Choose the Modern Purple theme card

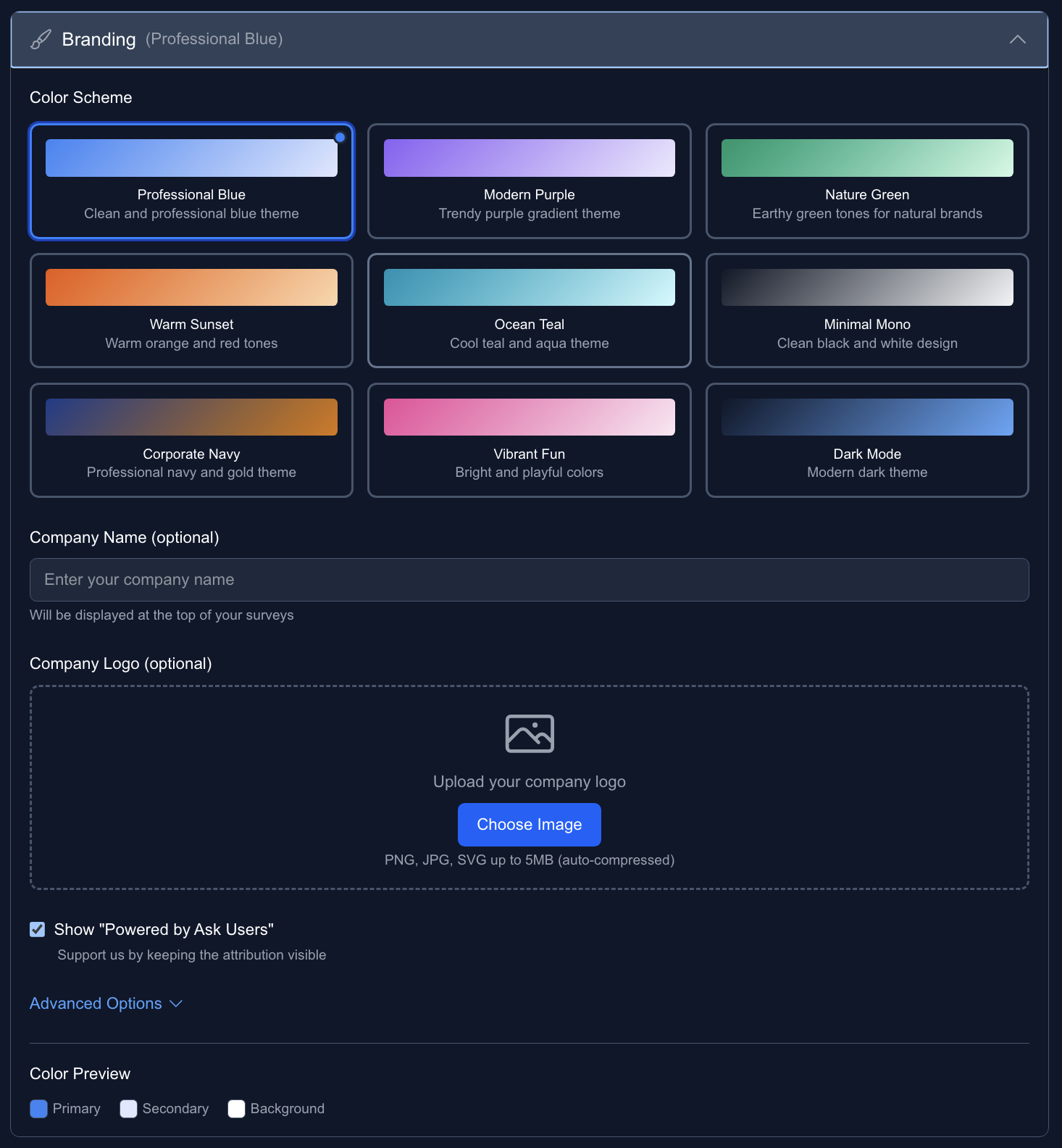529,181
